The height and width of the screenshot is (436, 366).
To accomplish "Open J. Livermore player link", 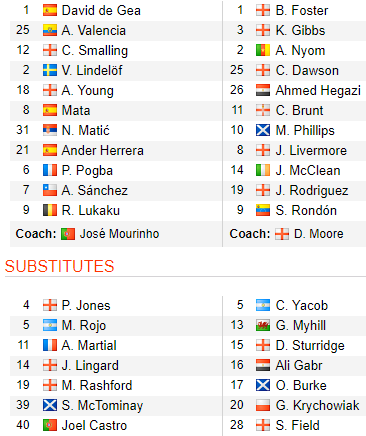I will 311,151.
